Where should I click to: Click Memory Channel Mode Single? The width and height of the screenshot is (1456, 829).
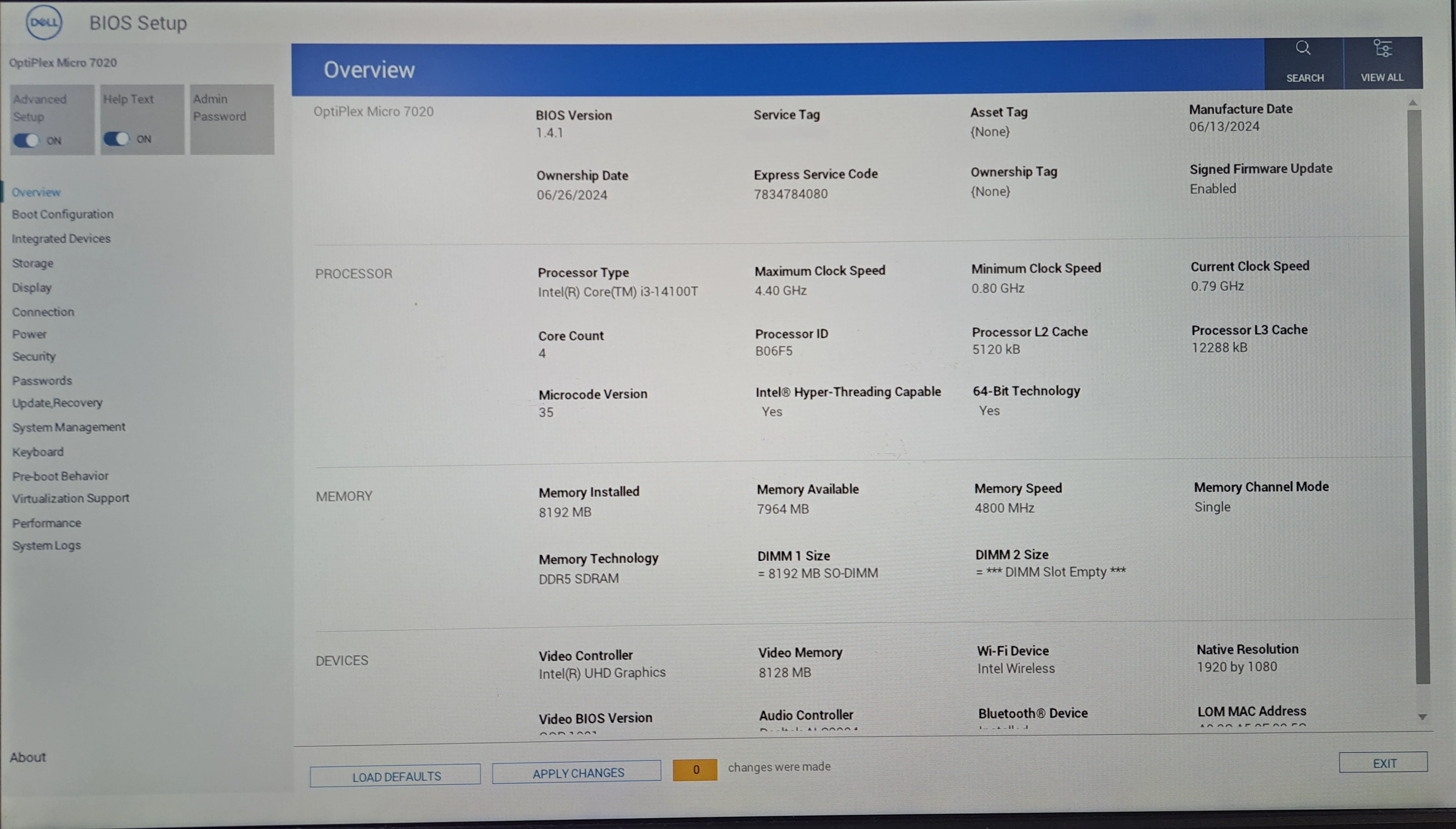tap(1212, 507)
